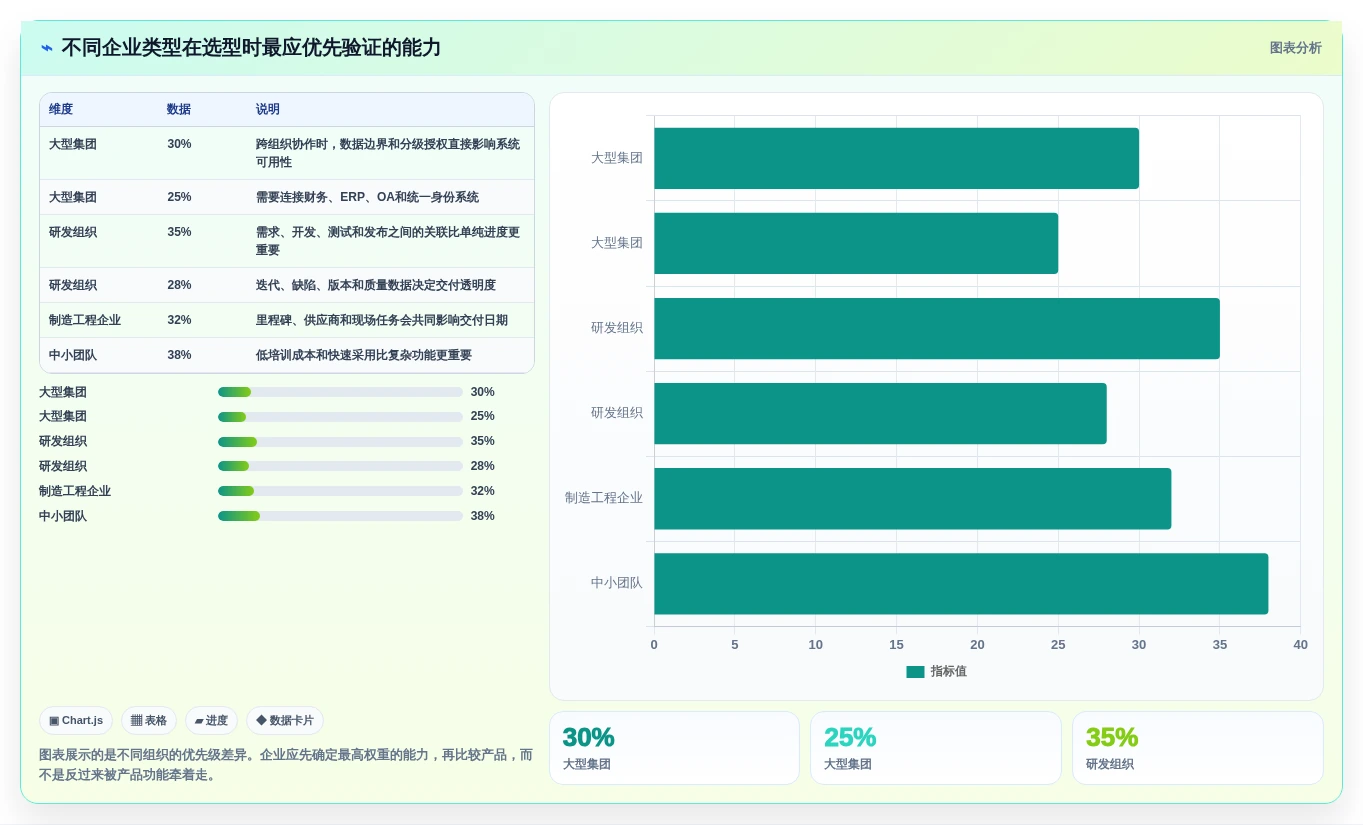
Task: Click the 中小团队 axis label in chart
Action: [617, 583]
